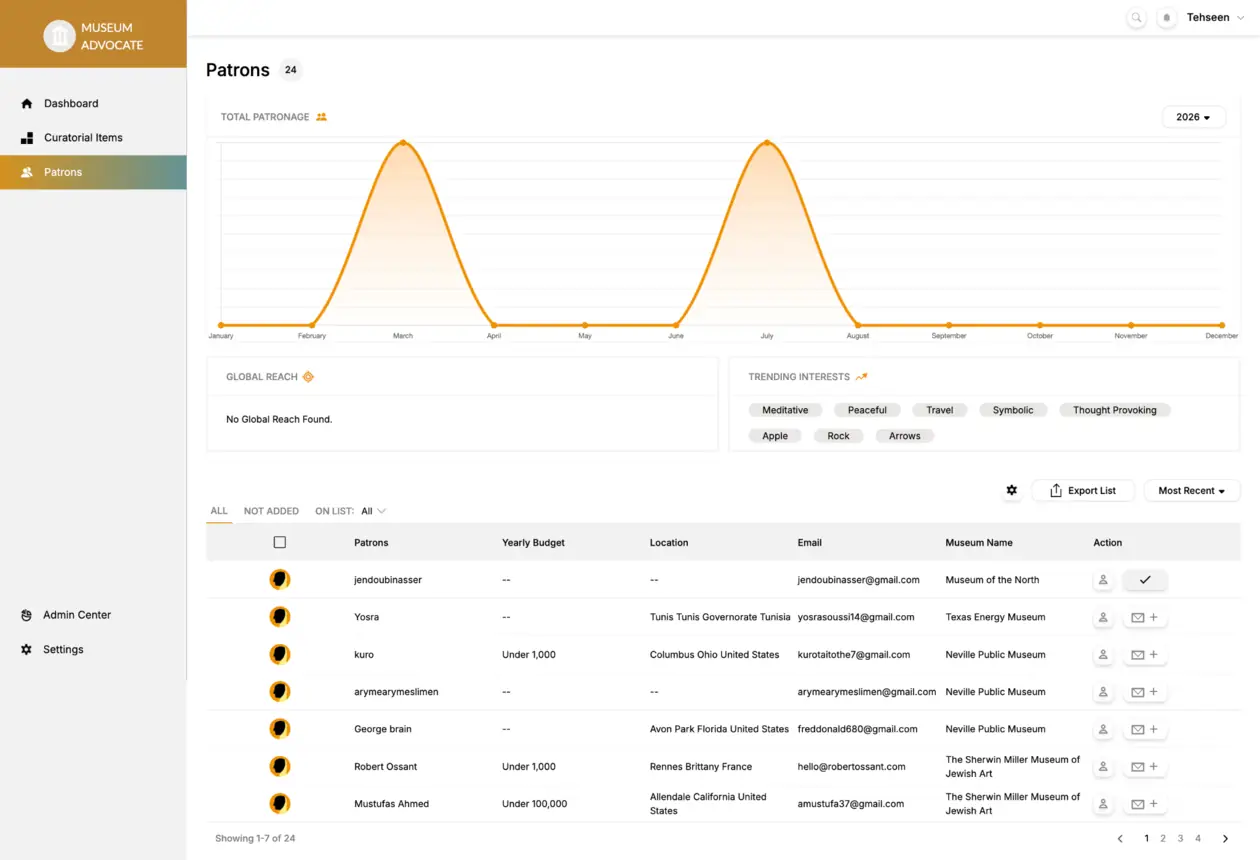Click the Admin Center sidebar icon
The width and height of the screenshot is (1260, 860).
pos(27,615)
